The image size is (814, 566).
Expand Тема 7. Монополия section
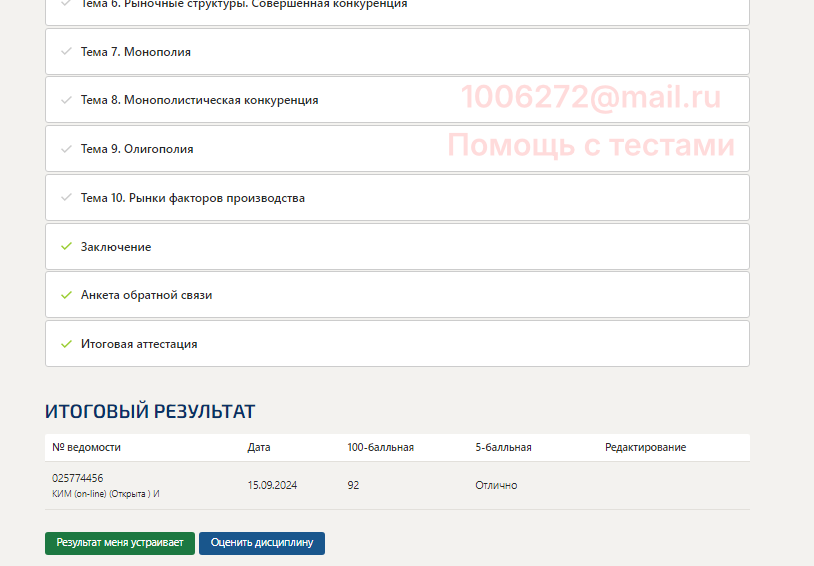[136, 52]
